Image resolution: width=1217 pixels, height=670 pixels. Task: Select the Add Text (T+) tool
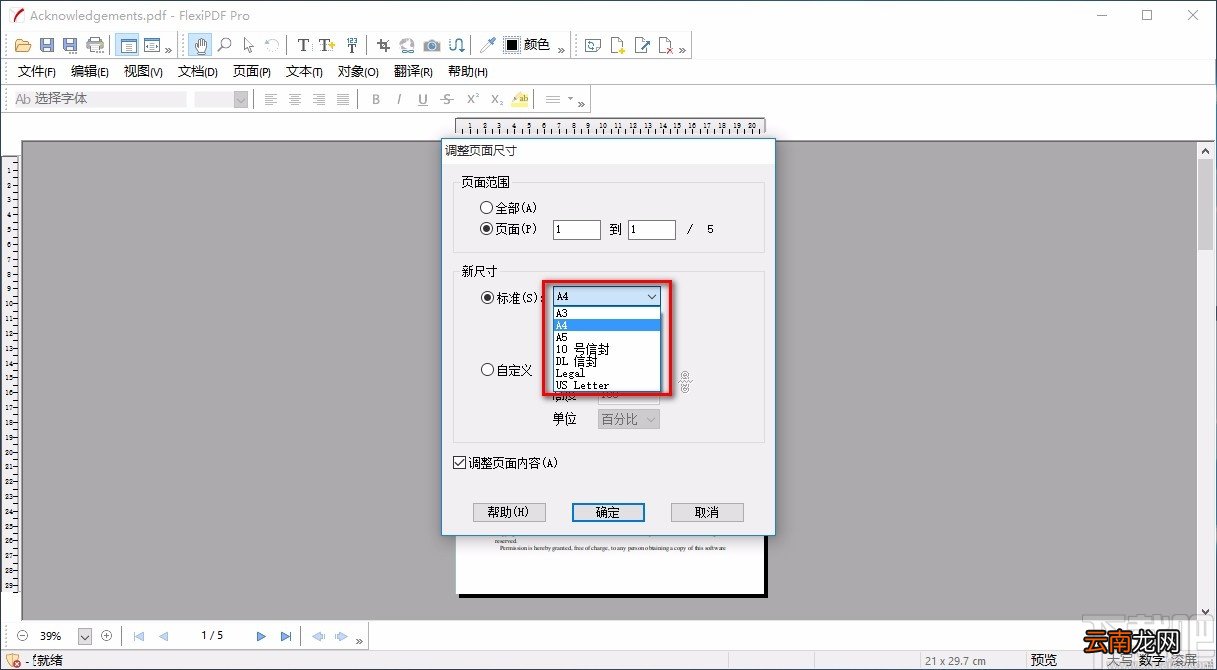(x=327, y=45)
